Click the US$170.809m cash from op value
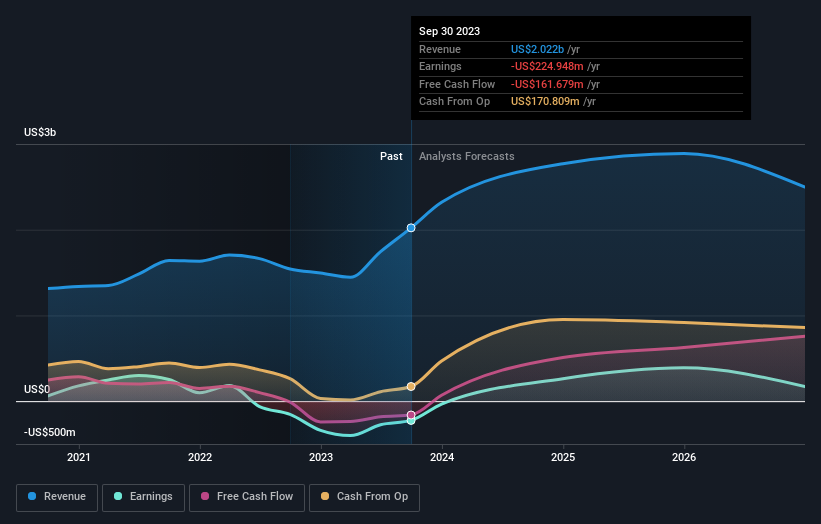The image size is (821, 524). tap(545, 102)
